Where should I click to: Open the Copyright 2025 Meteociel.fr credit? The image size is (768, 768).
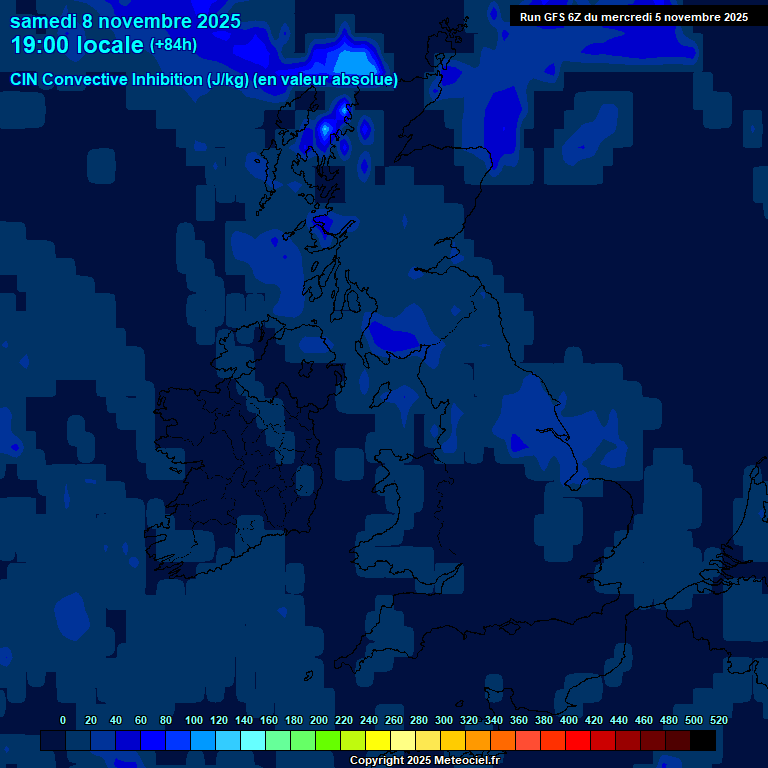pyautogui.click(x=424, y=761)
